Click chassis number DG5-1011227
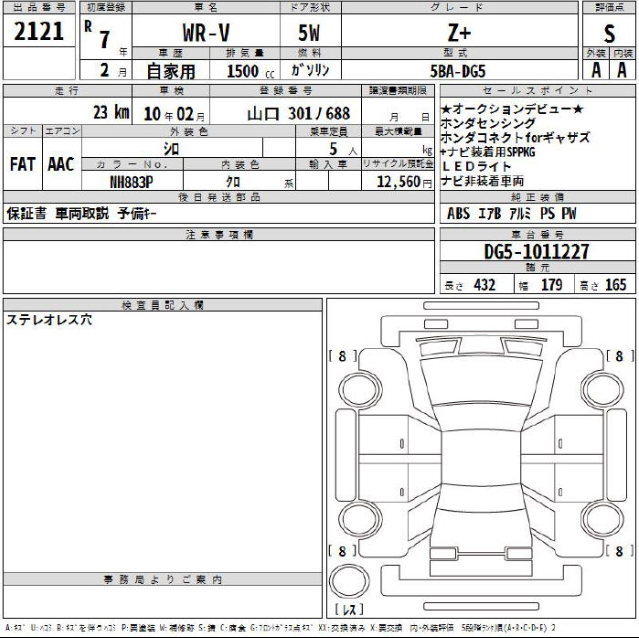 (537, 253)
